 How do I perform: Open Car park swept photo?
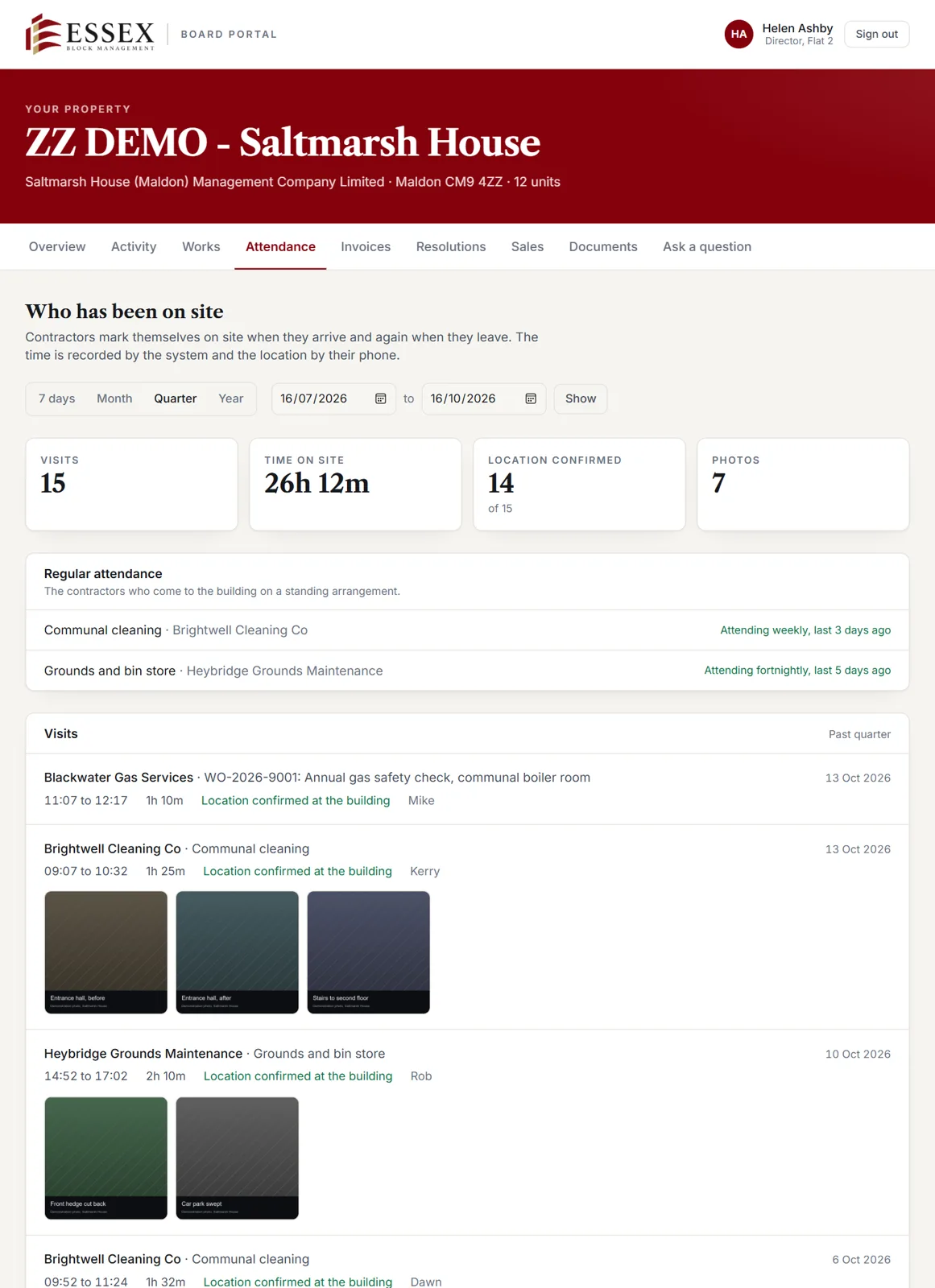point(238,1158)
